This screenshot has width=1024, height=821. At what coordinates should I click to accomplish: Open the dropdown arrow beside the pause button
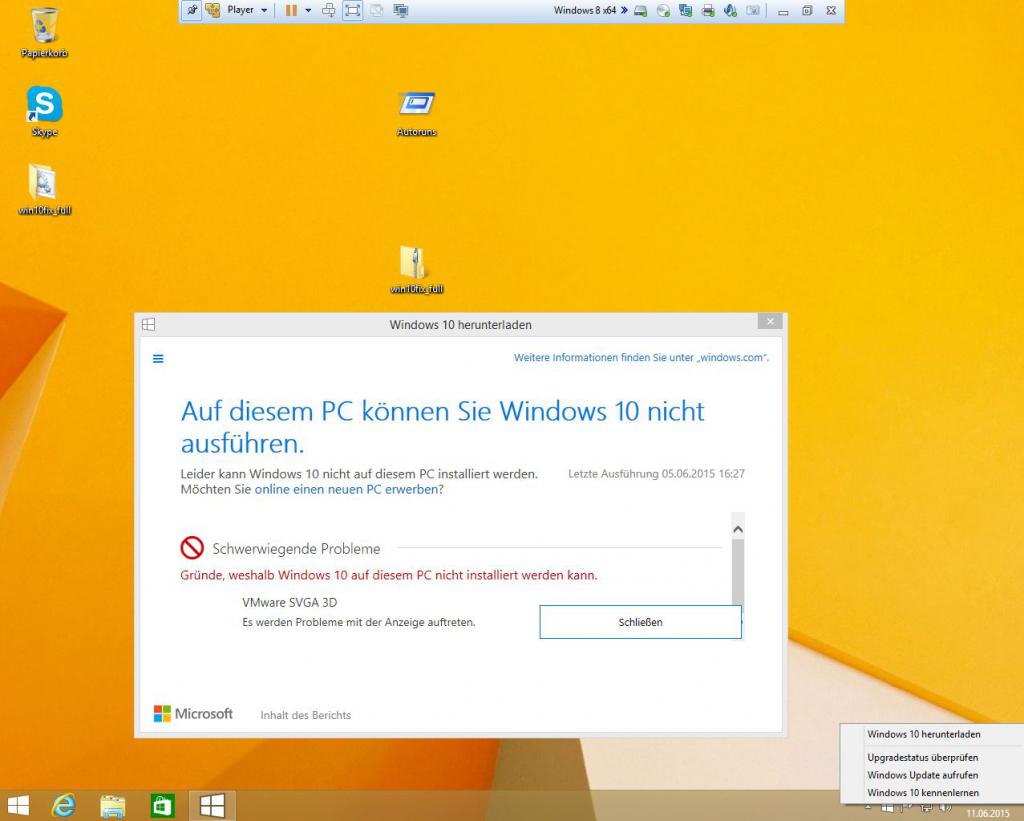point(308,10)
